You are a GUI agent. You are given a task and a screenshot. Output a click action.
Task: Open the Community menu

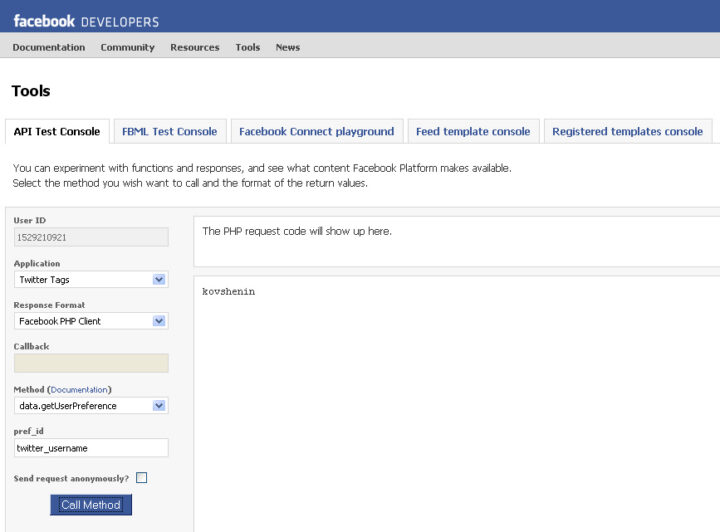click(128, 47)
